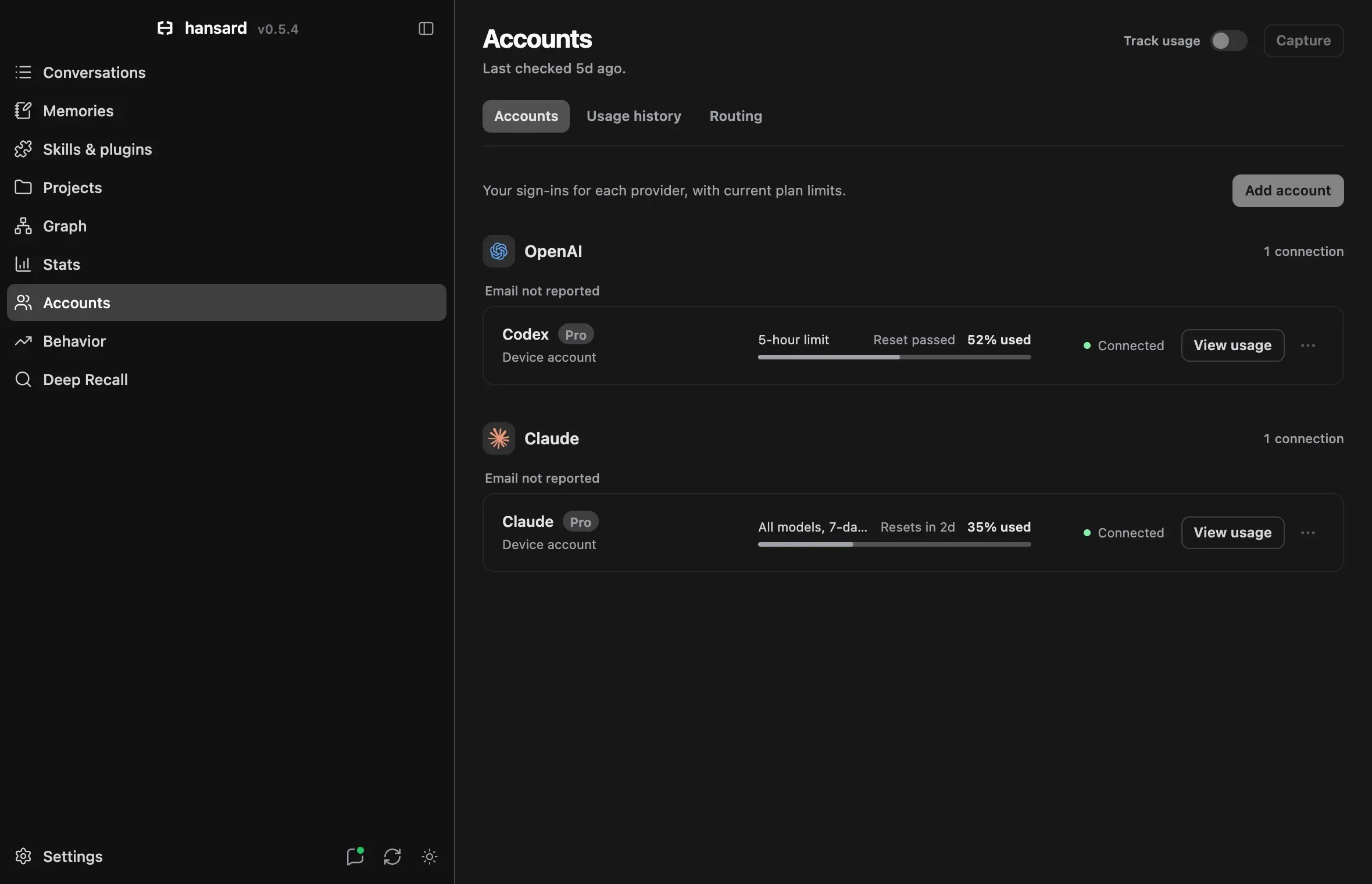This screenshot has width=1372, height=884.
Task: Click the hansard logo icon
Action: (165, 28)
